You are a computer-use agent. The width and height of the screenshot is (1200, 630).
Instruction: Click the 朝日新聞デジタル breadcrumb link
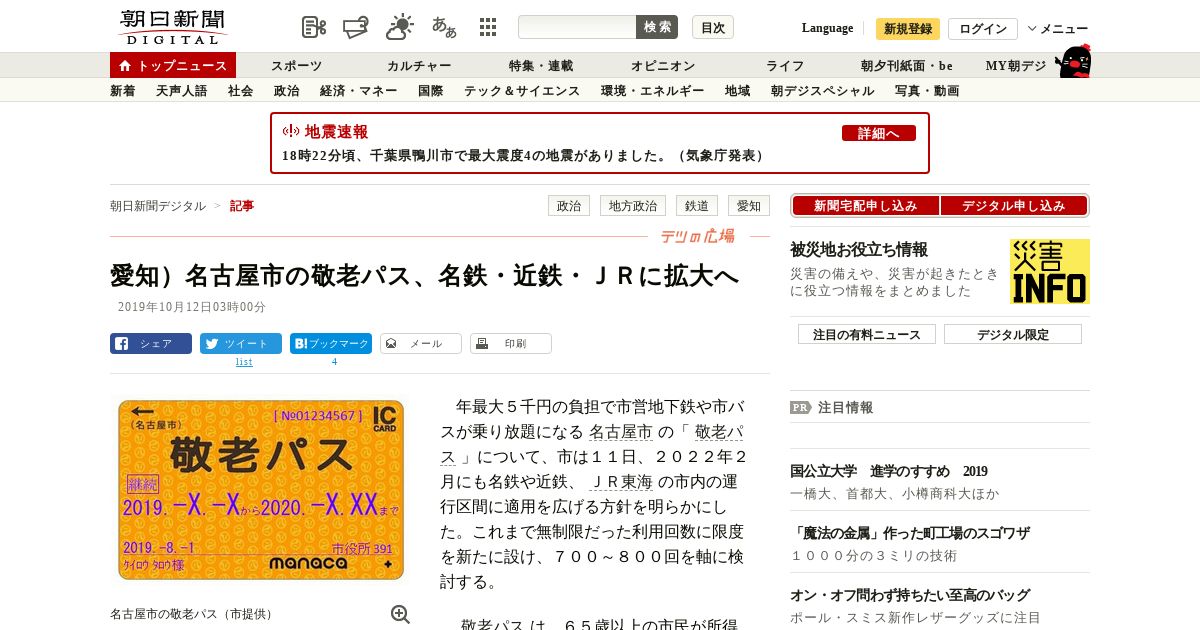158,206
